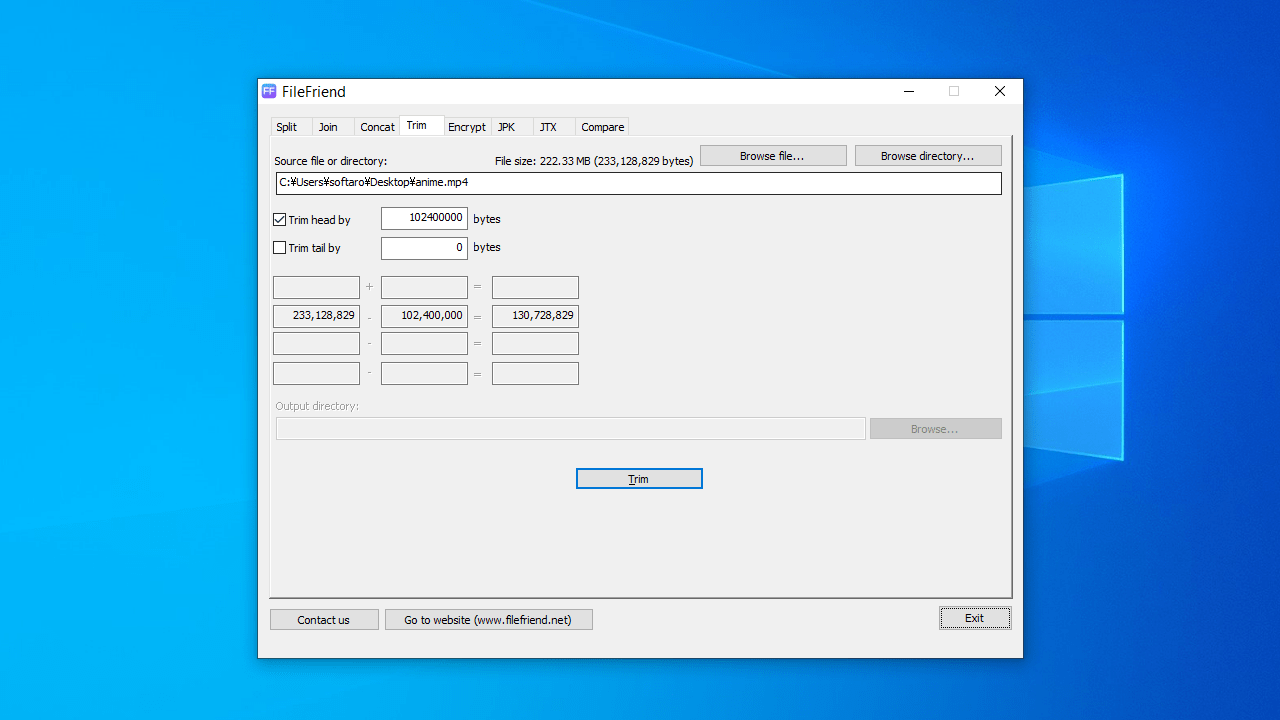Viewport: 1280px width, 720px height.
Task: Click the File size 222.33 MB label
Action: point(594,161)
